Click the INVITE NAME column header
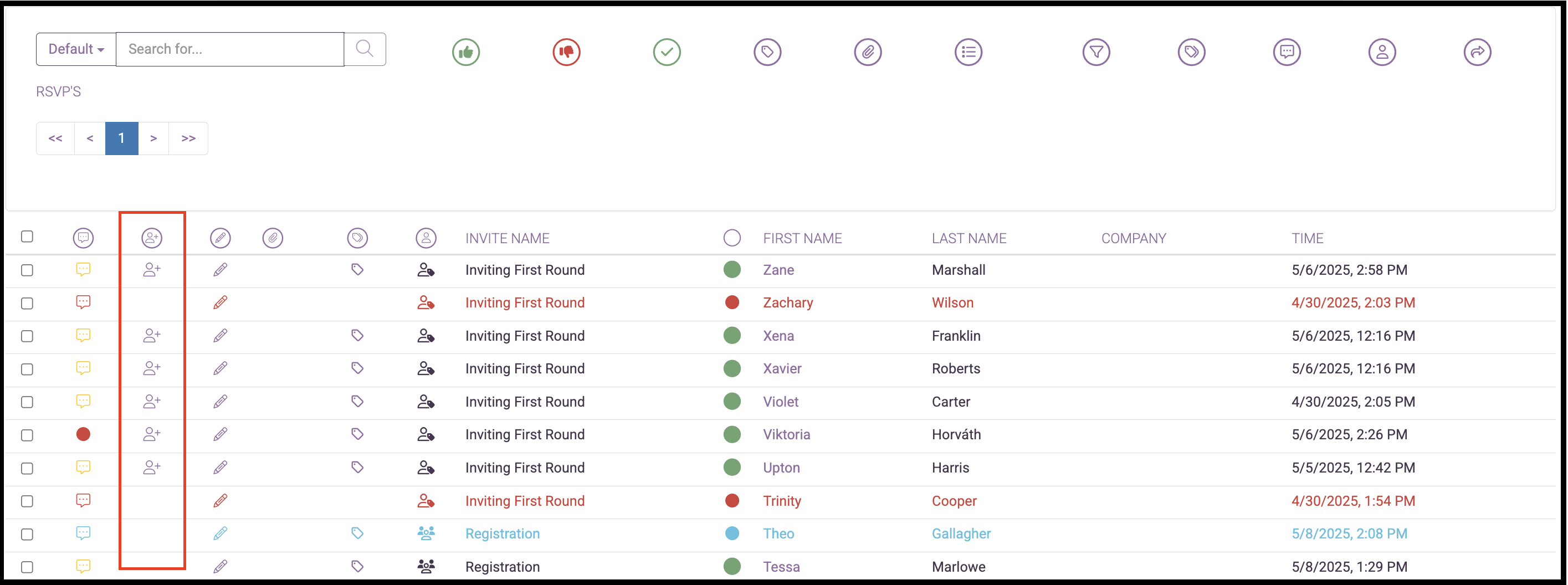This screenshot has height=585, width=1568. (x=508, y=238)
